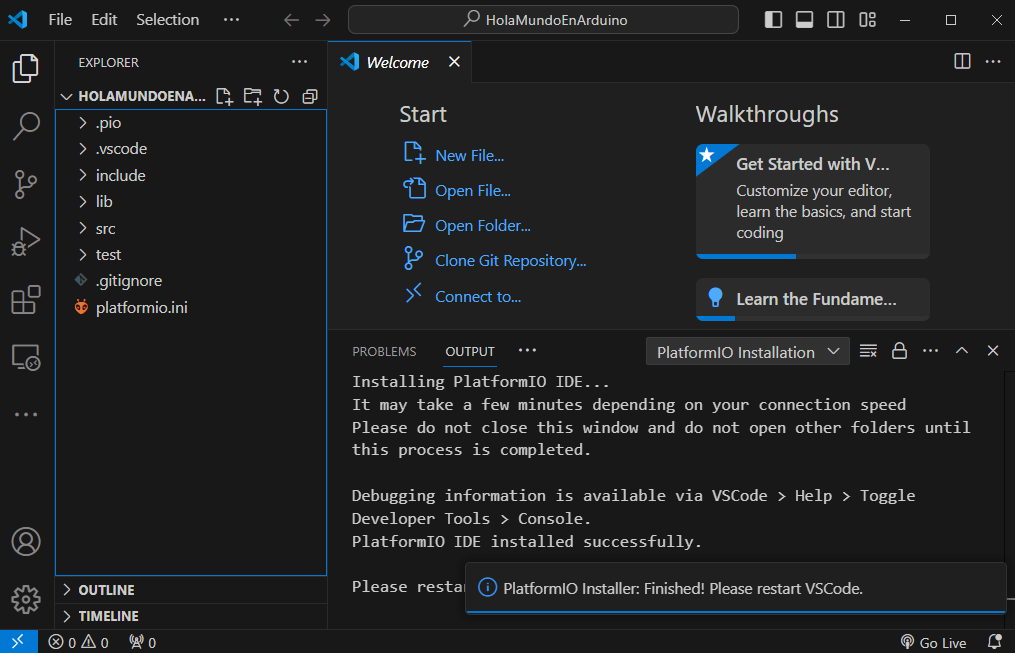The height and width of the screenshot is (653, 1015).
Task: Open the Accounts menu
Action: (26, 542)
